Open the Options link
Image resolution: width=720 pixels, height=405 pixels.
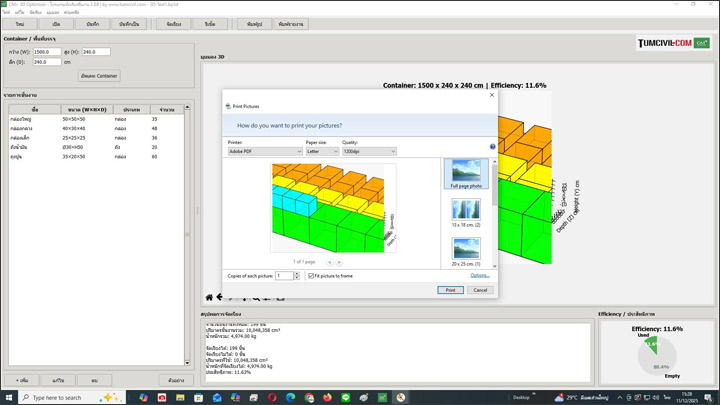[480, 276]
